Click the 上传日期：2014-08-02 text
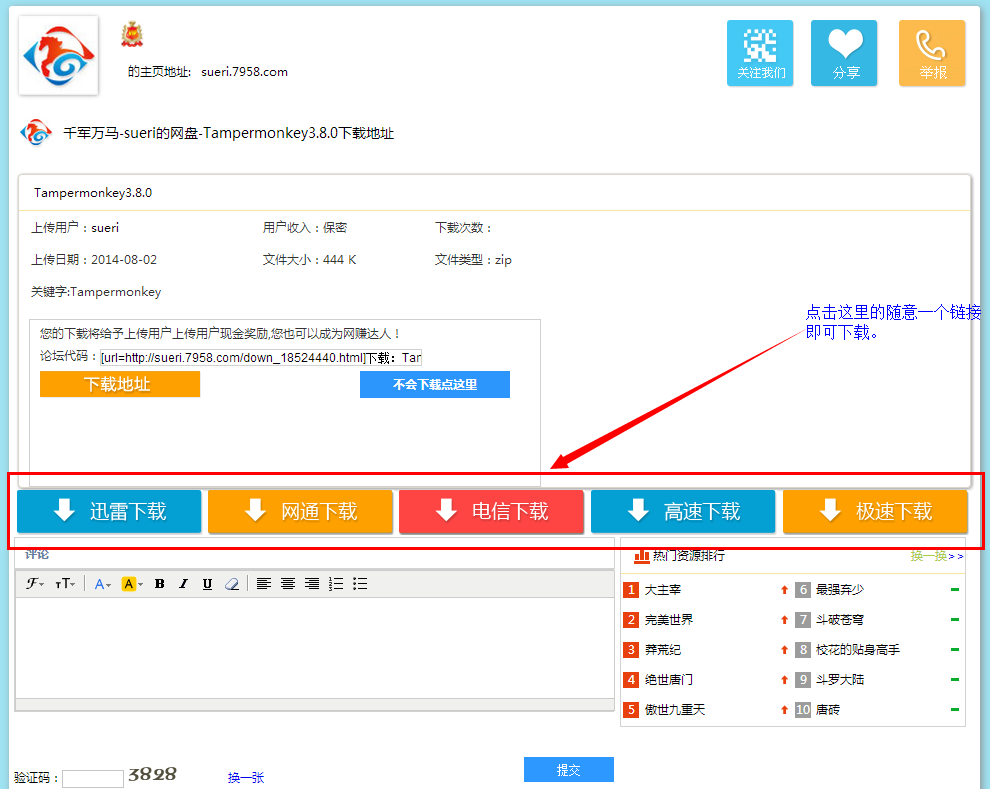 (94, 260)
